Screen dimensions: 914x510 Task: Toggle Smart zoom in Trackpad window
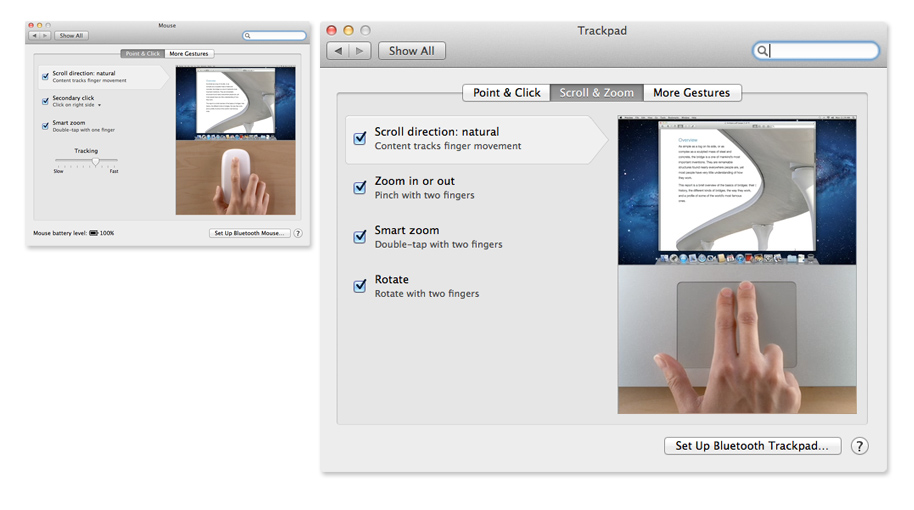tap(360, 237)
